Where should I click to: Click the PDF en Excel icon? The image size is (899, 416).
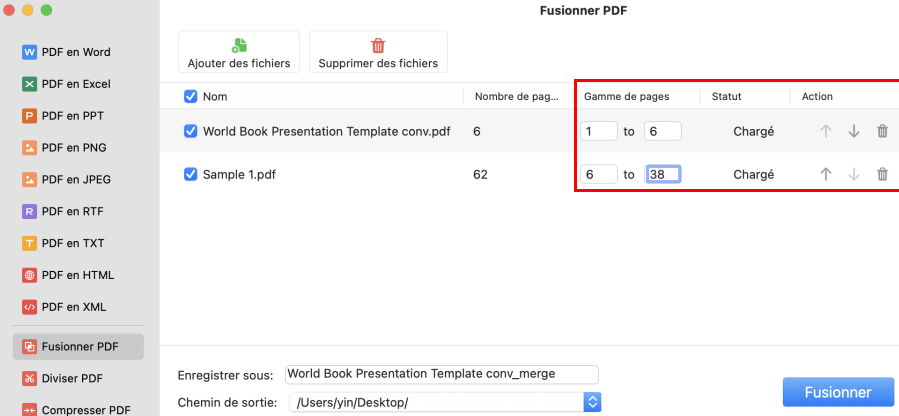pyautogui.click(x=29, y=84)
